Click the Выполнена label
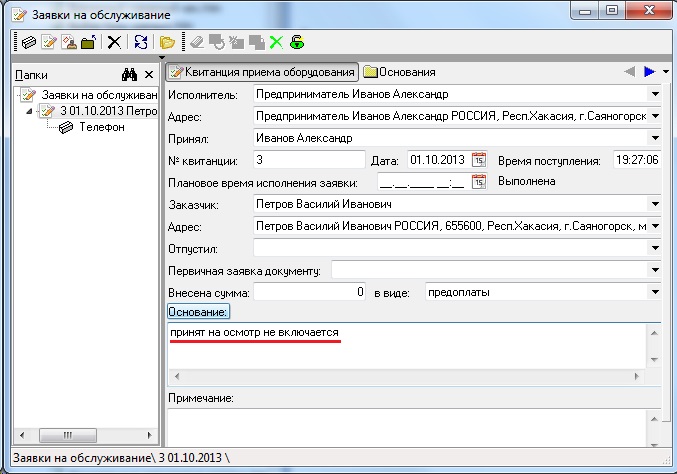The image size is (677, 474). click(x=526, y=181)
